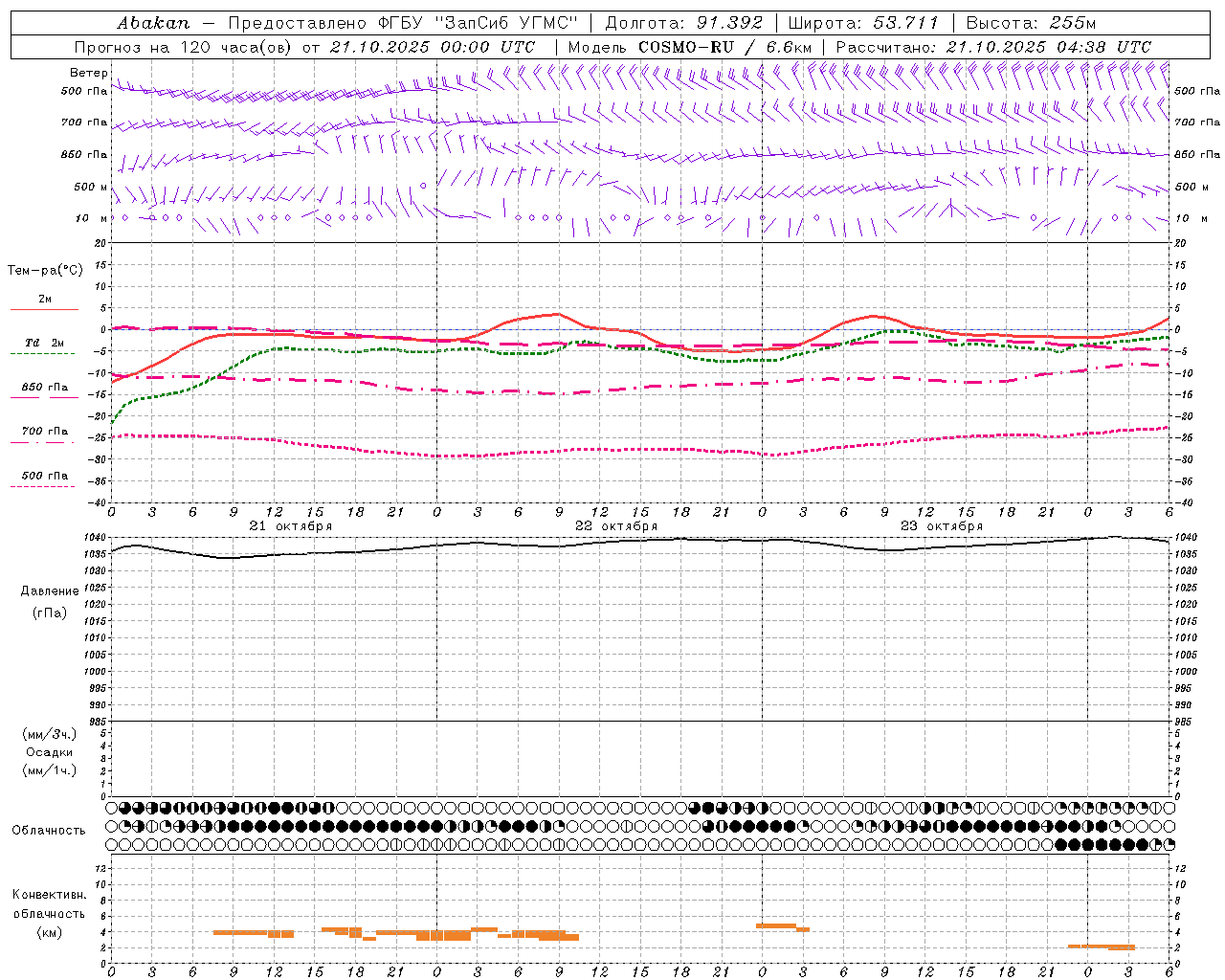
Task: Click the '21 октября' date label
Action: (x=291, y=526)
